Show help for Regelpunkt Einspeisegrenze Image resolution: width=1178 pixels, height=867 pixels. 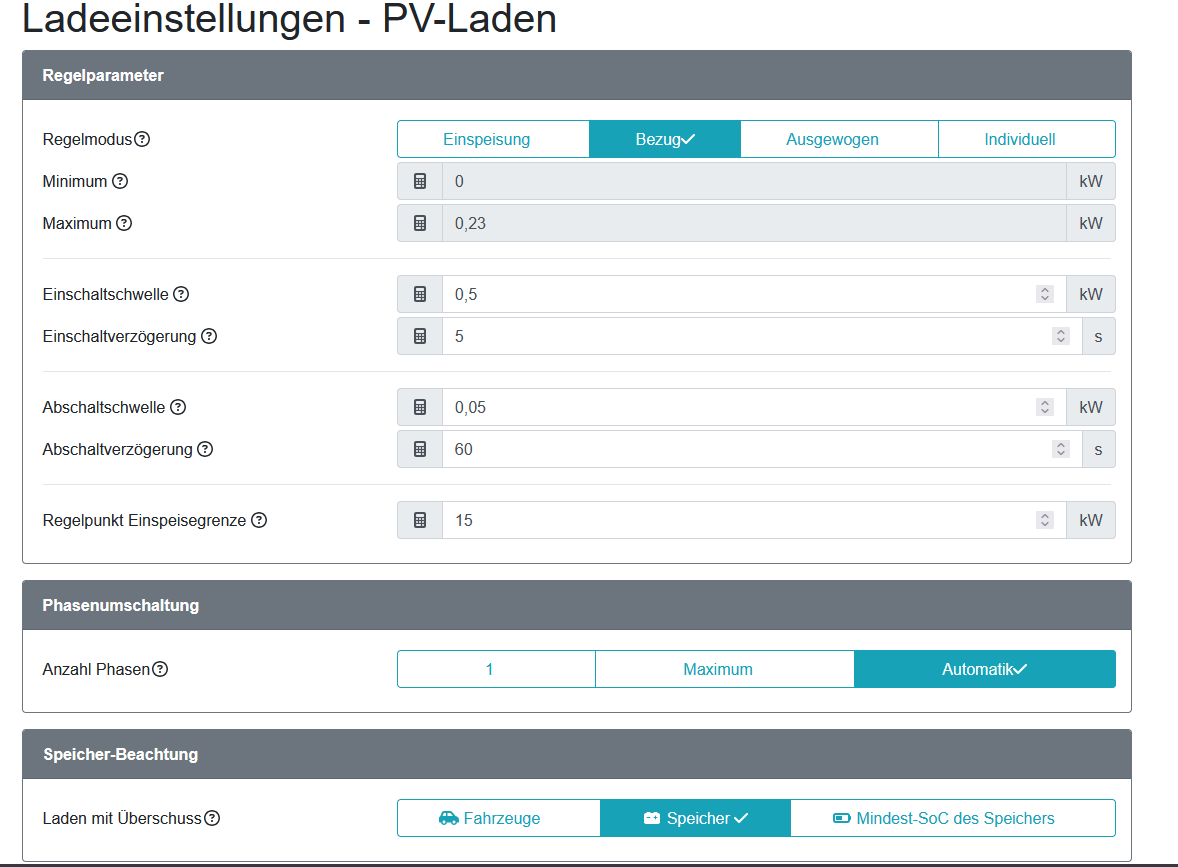(x=259, y=520)
